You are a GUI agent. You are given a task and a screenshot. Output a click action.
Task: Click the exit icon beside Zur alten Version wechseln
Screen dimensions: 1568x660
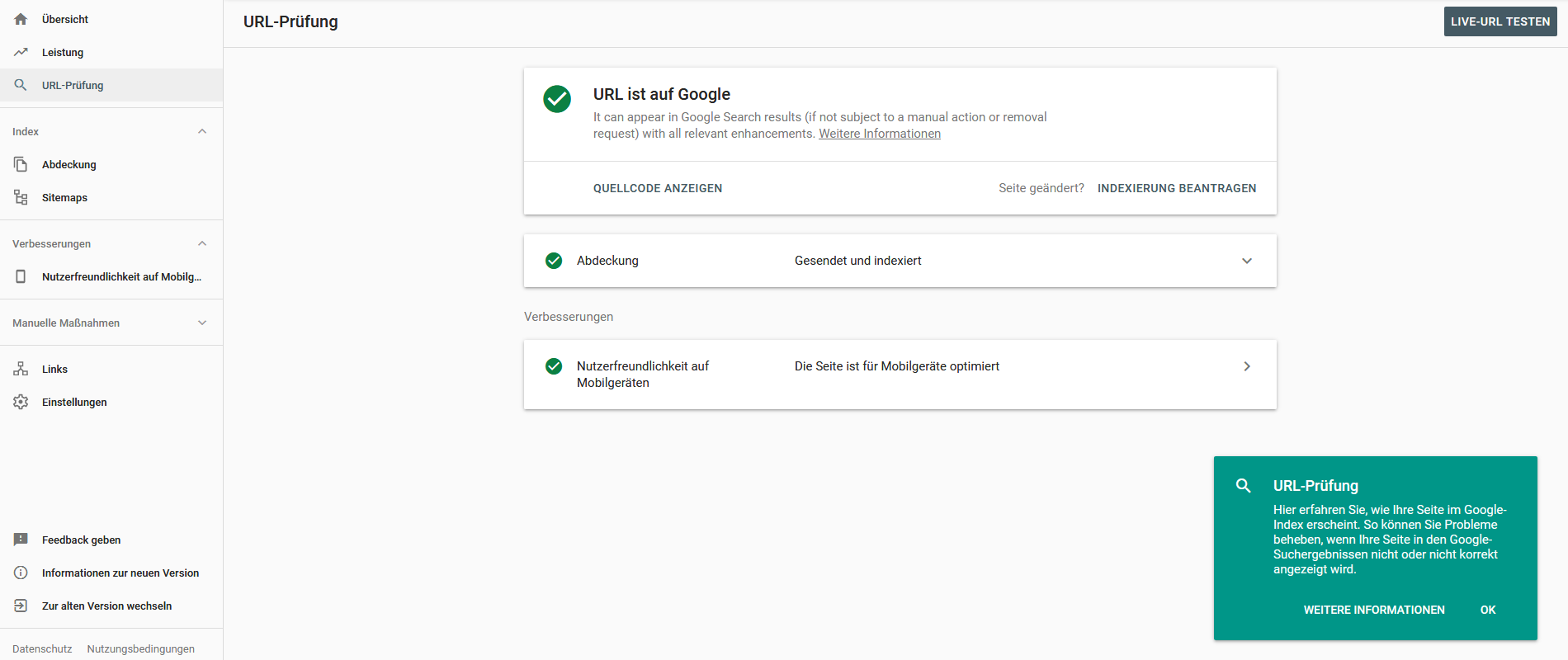pyautogui.click(x=21, y=606)
